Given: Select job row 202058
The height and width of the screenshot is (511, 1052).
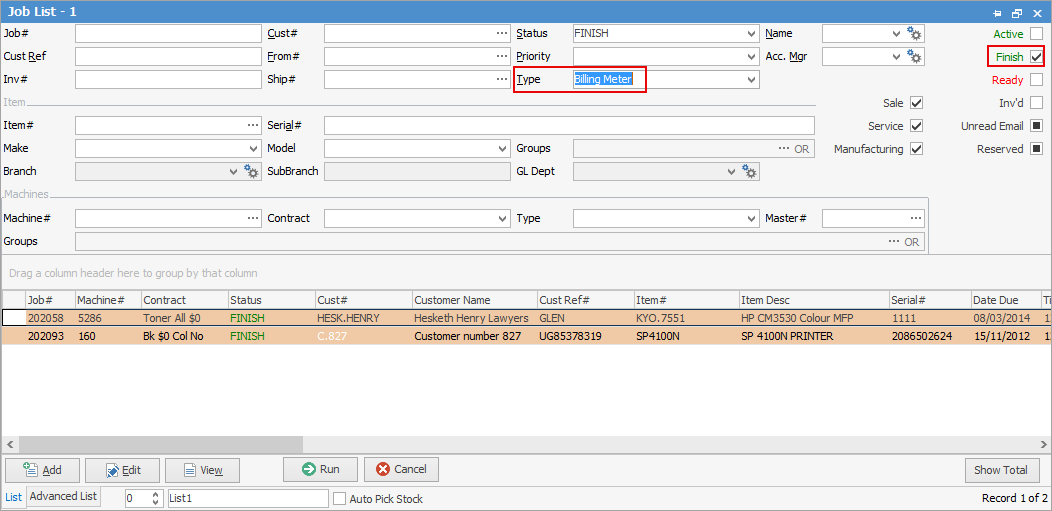Looking at the screenshot, I should [526, 318].
